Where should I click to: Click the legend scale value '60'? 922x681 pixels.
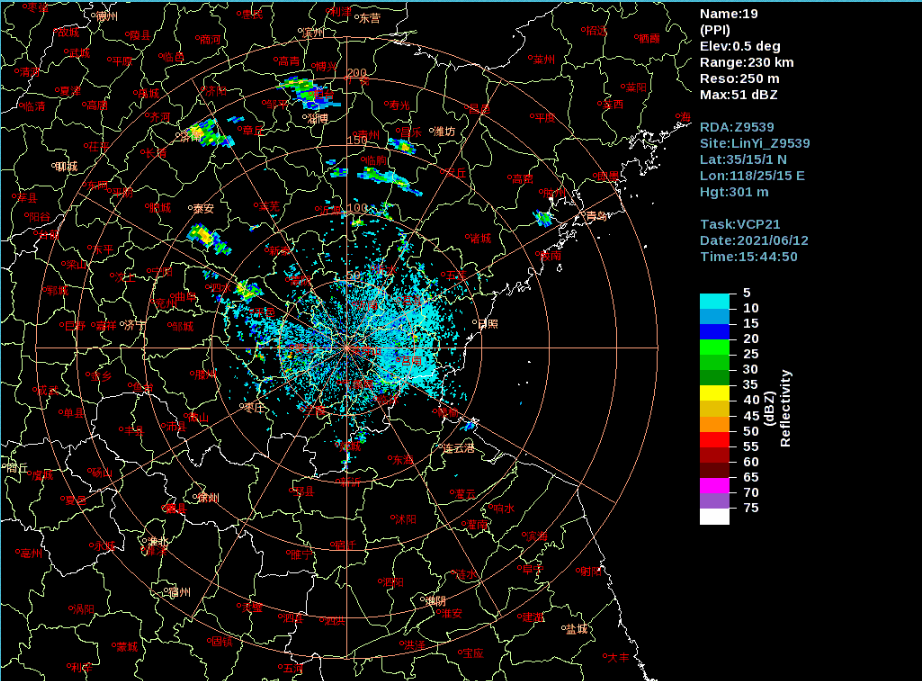pyautogui.click(x=751, y=462)
